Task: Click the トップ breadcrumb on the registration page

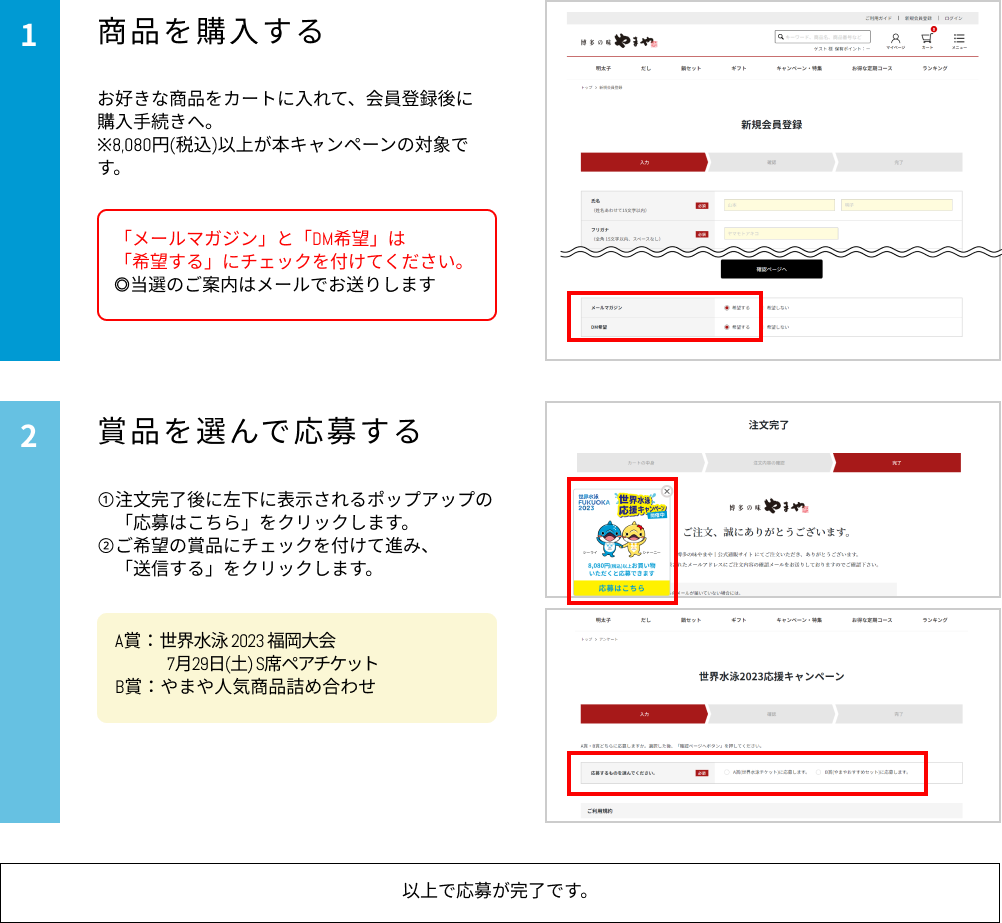Action: 587,88
